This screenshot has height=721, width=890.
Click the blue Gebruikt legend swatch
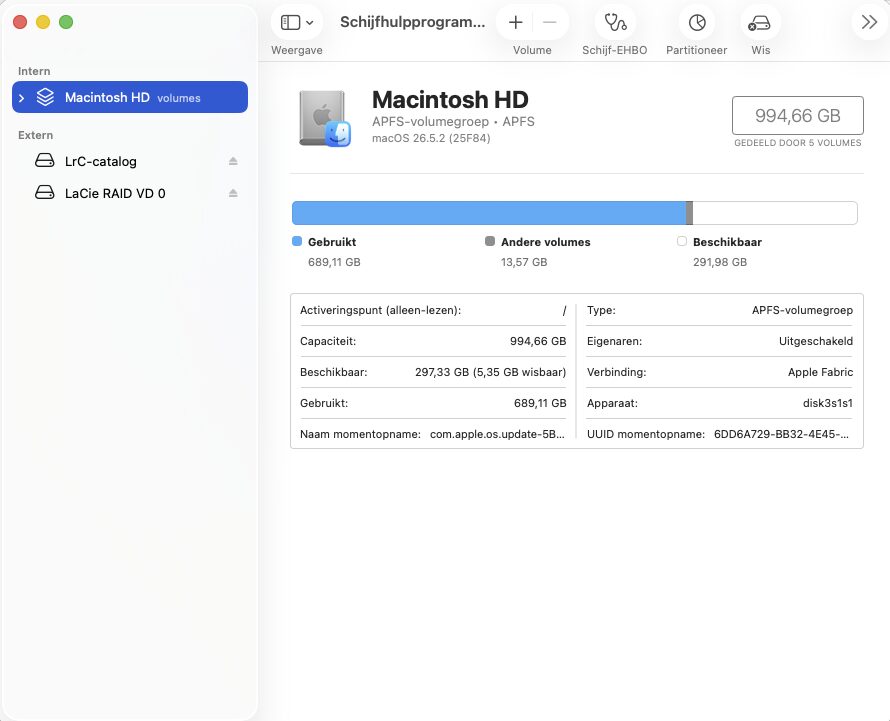[297, 241]
